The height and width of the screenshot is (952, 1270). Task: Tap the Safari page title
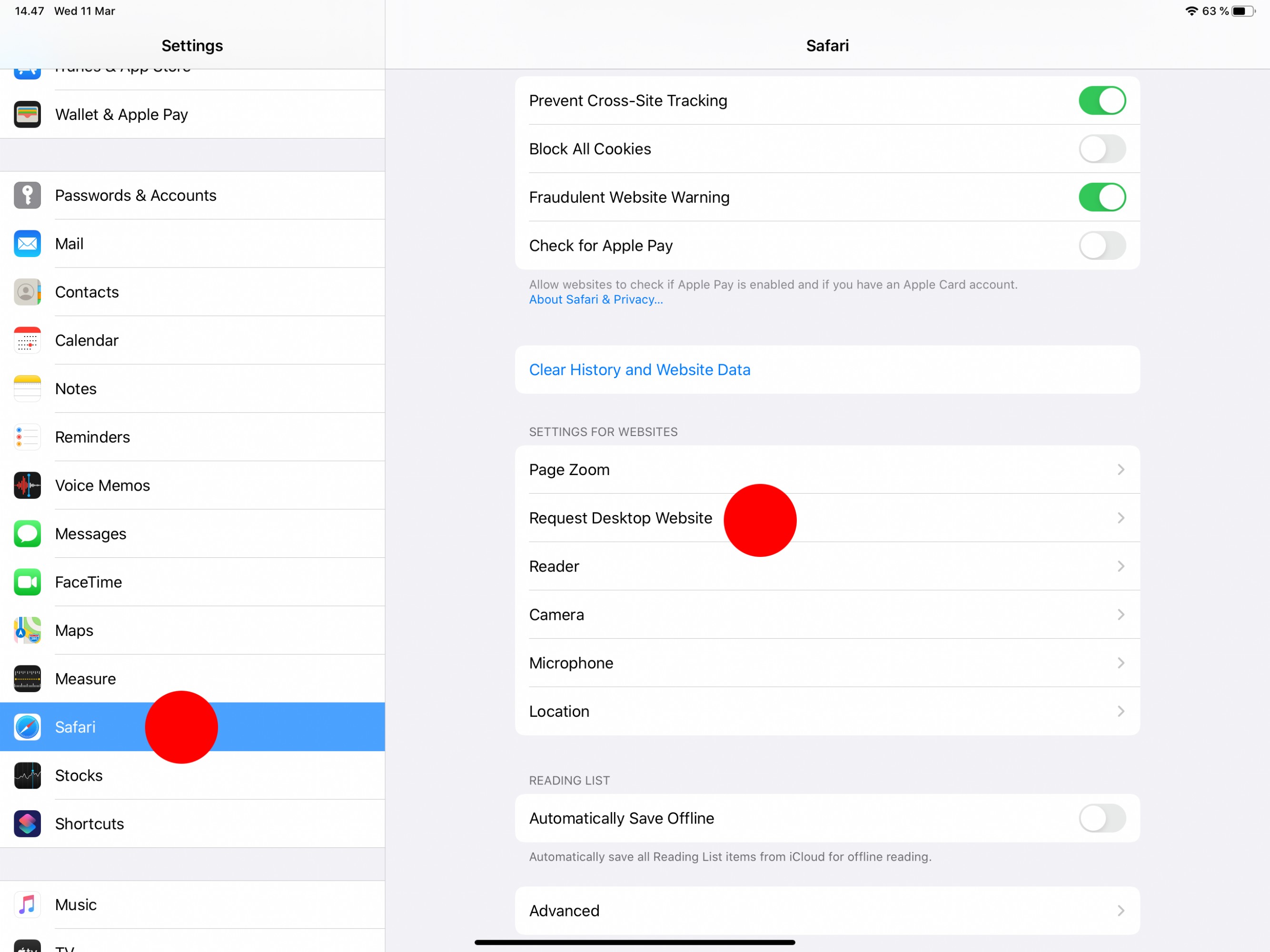(x=827, y=45)
